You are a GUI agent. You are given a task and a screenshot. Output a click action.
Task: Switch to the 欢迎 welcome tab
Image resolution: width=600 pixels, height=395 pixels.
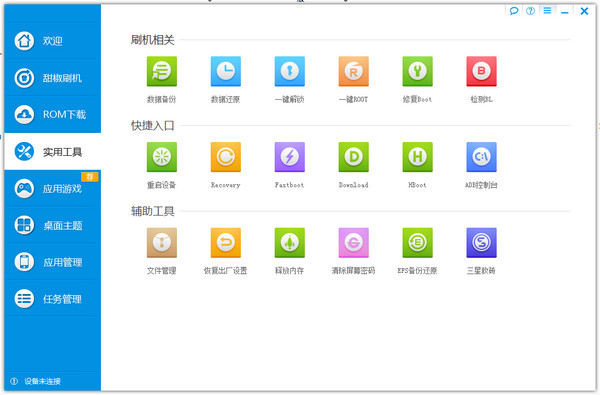click(x=52, y=41)
